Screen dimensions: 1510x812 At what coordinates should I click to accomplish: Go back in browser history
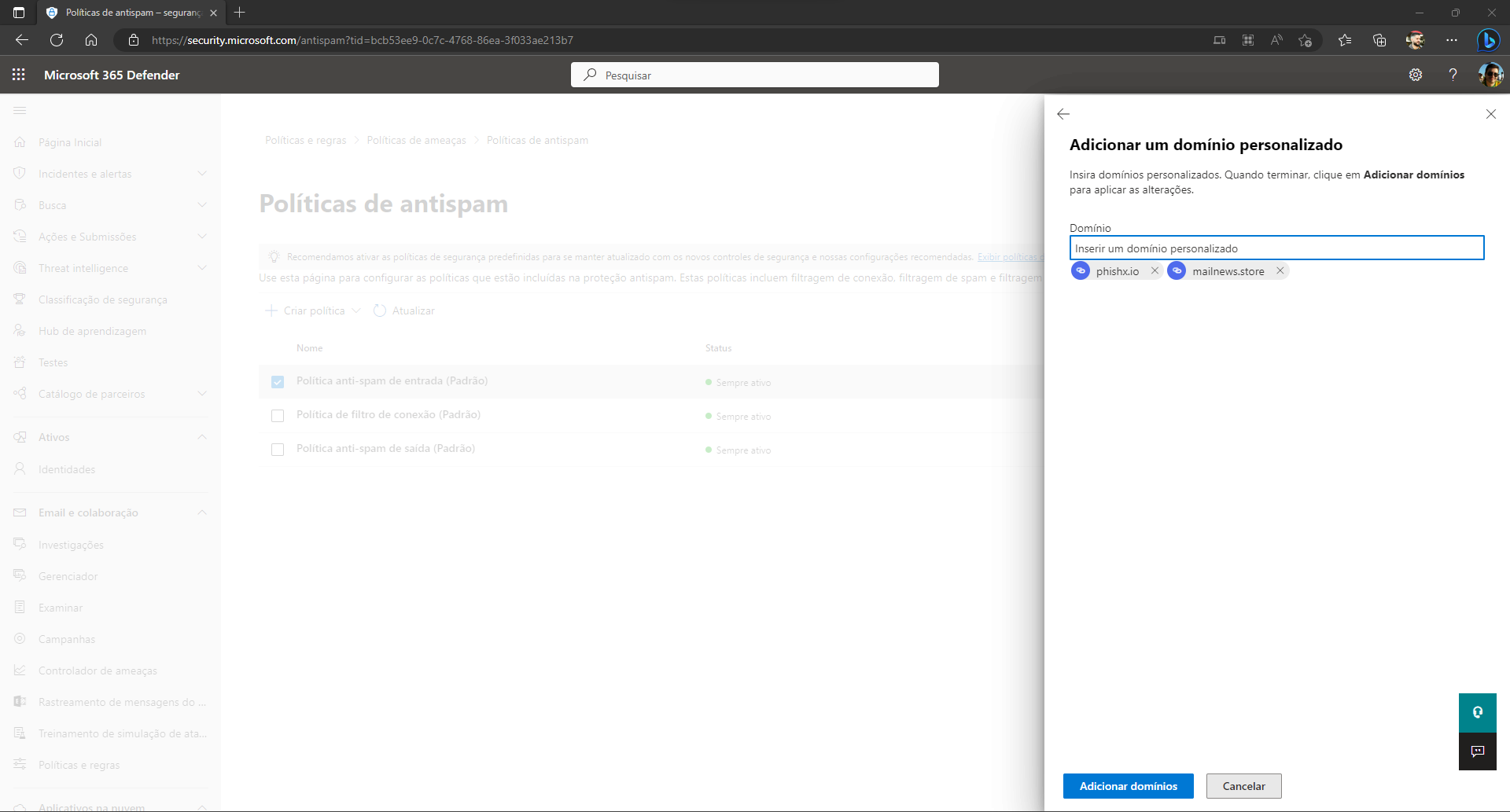pyautogui.click(x=22, y=40)
